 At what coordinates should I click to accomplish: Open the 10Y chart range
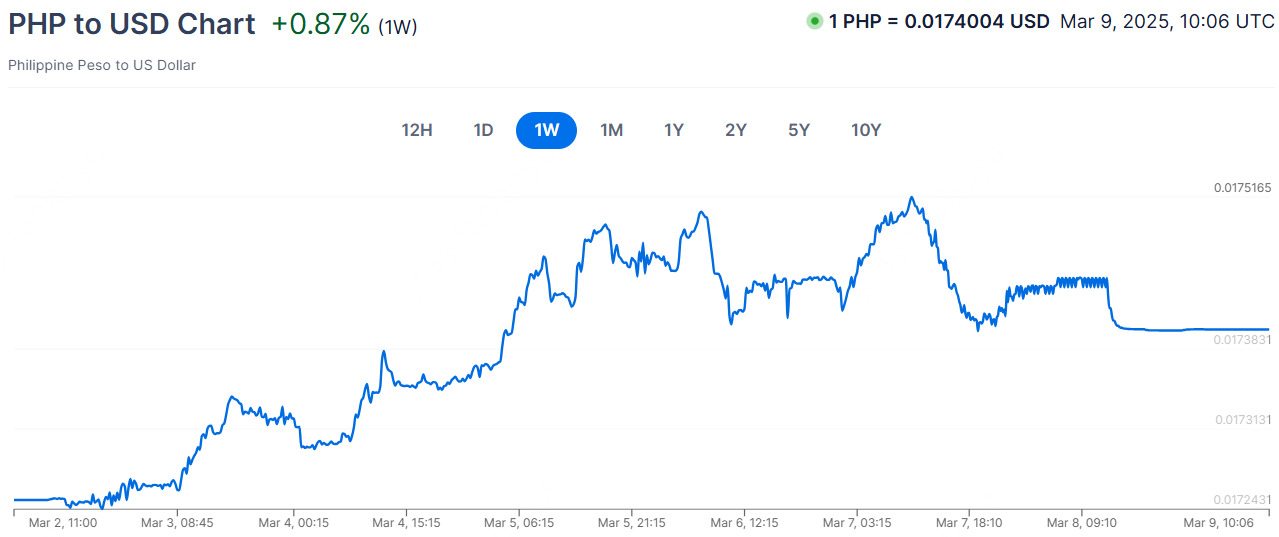coord(866,130)
